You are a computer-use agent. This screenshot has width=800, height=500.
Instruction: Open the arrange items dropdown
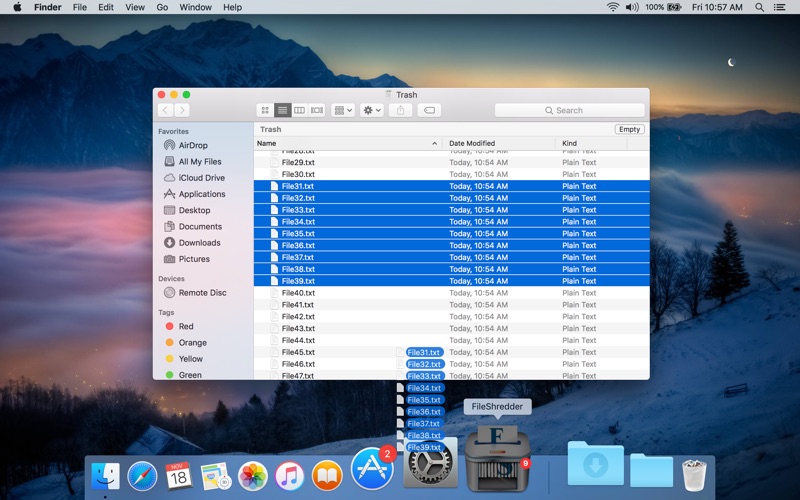[x=343, y=110]
